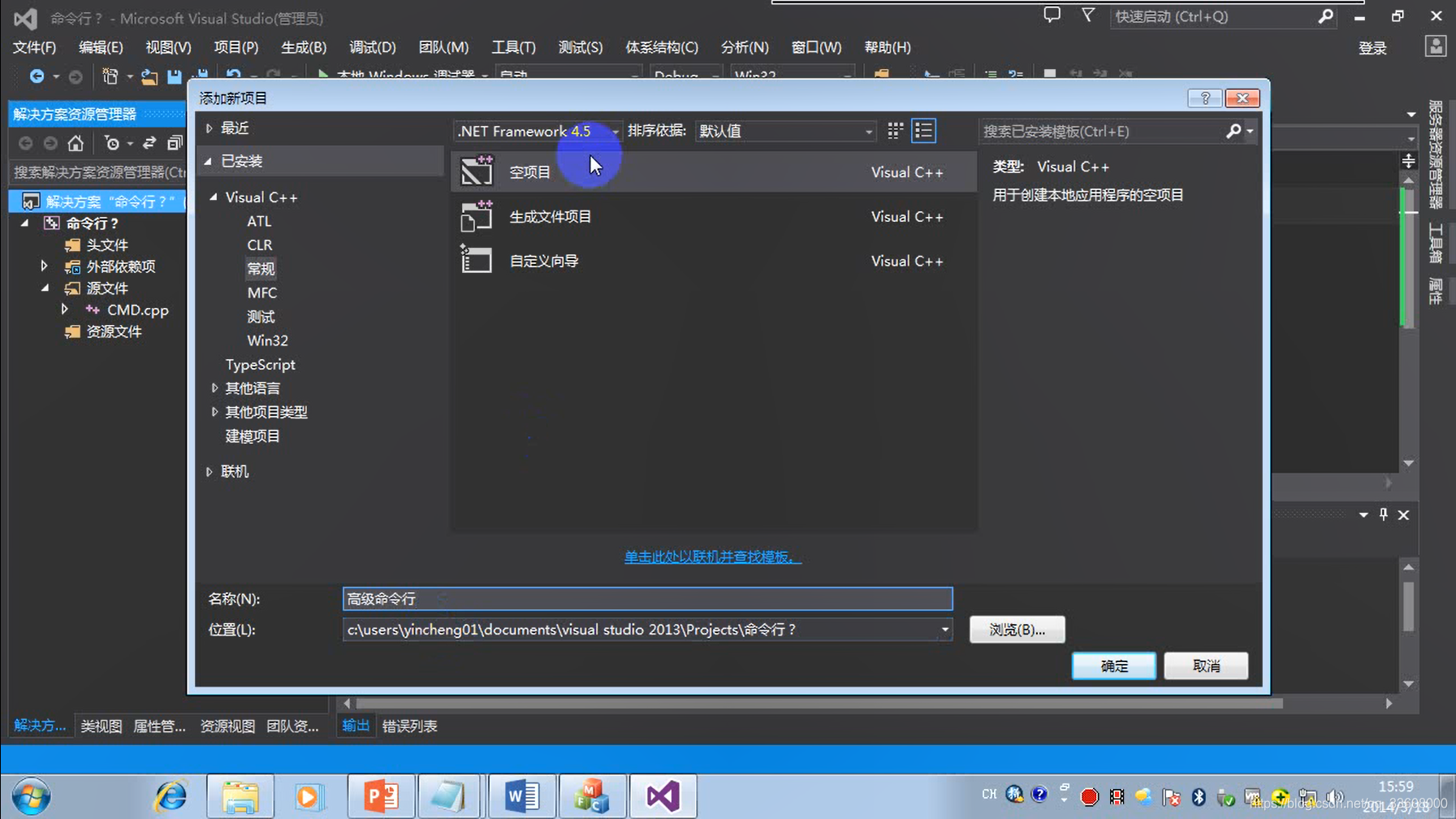This screenshot has width=1456, height=819.
Task: Select the Win32 category
Action: (267, 340)
